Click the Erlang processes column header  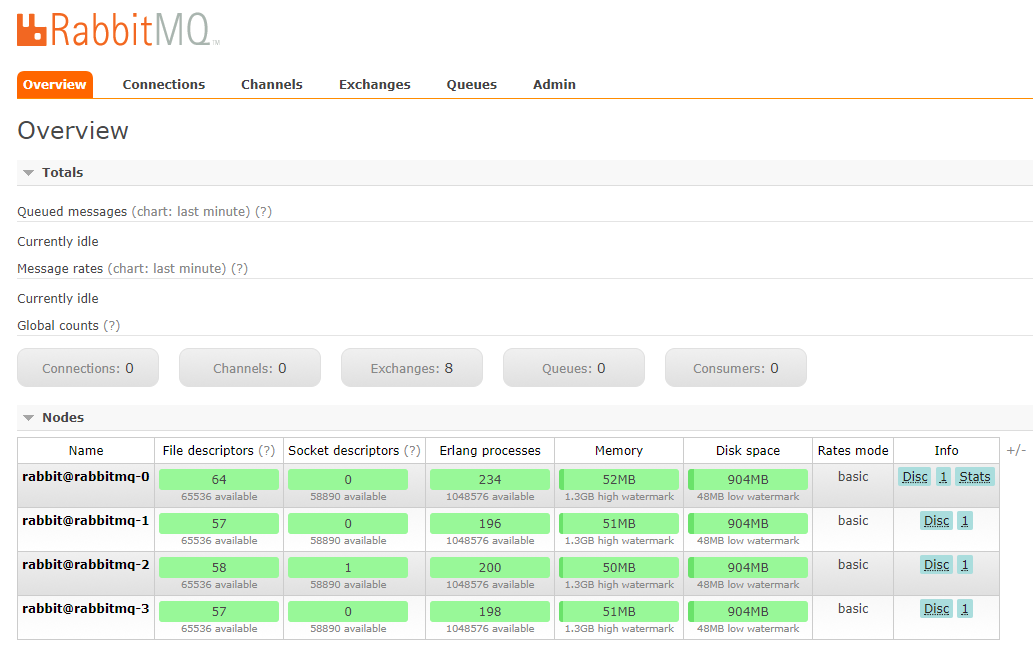click(489, 451)
